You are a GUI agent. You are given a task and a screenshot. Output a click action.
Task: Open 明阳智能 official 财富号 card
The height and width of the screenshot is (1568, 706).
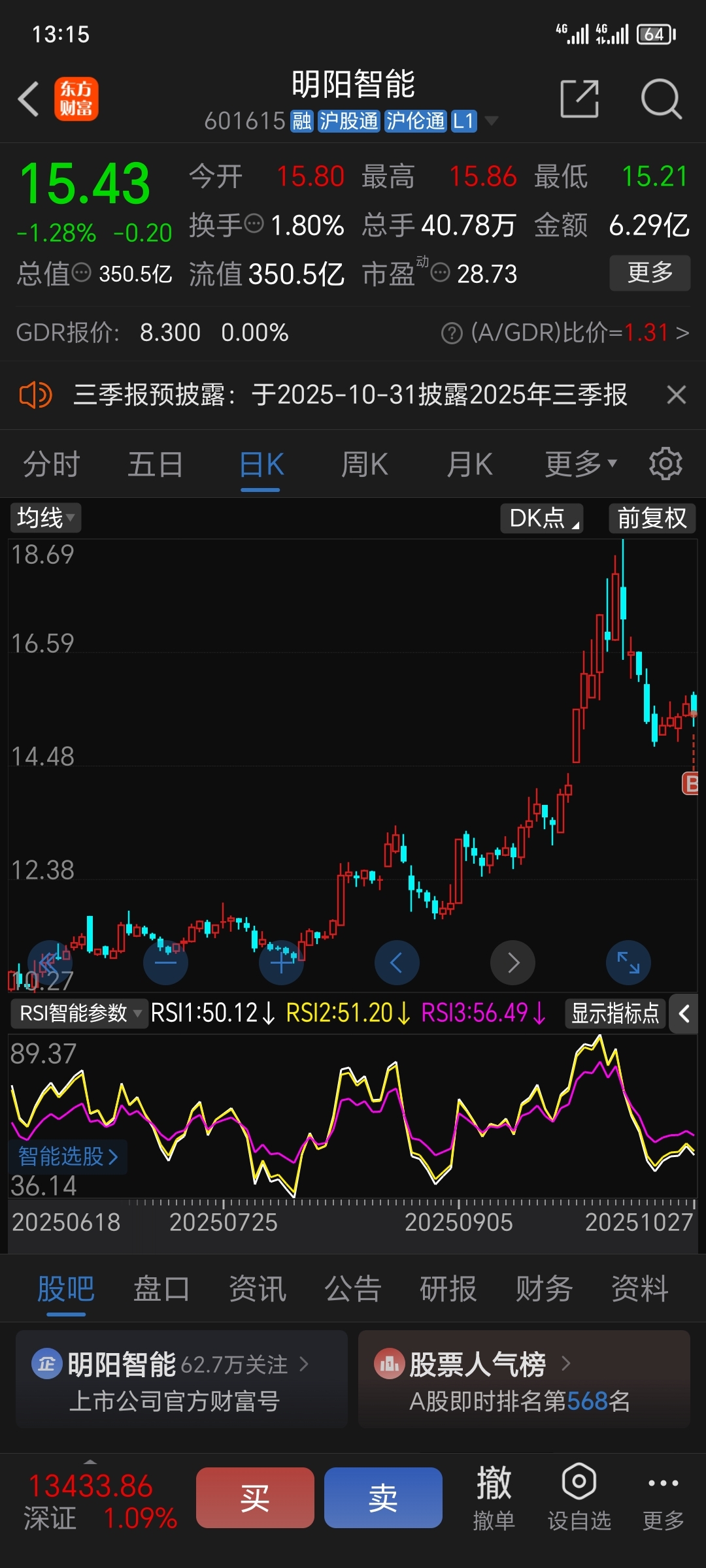coord(182,1380)
